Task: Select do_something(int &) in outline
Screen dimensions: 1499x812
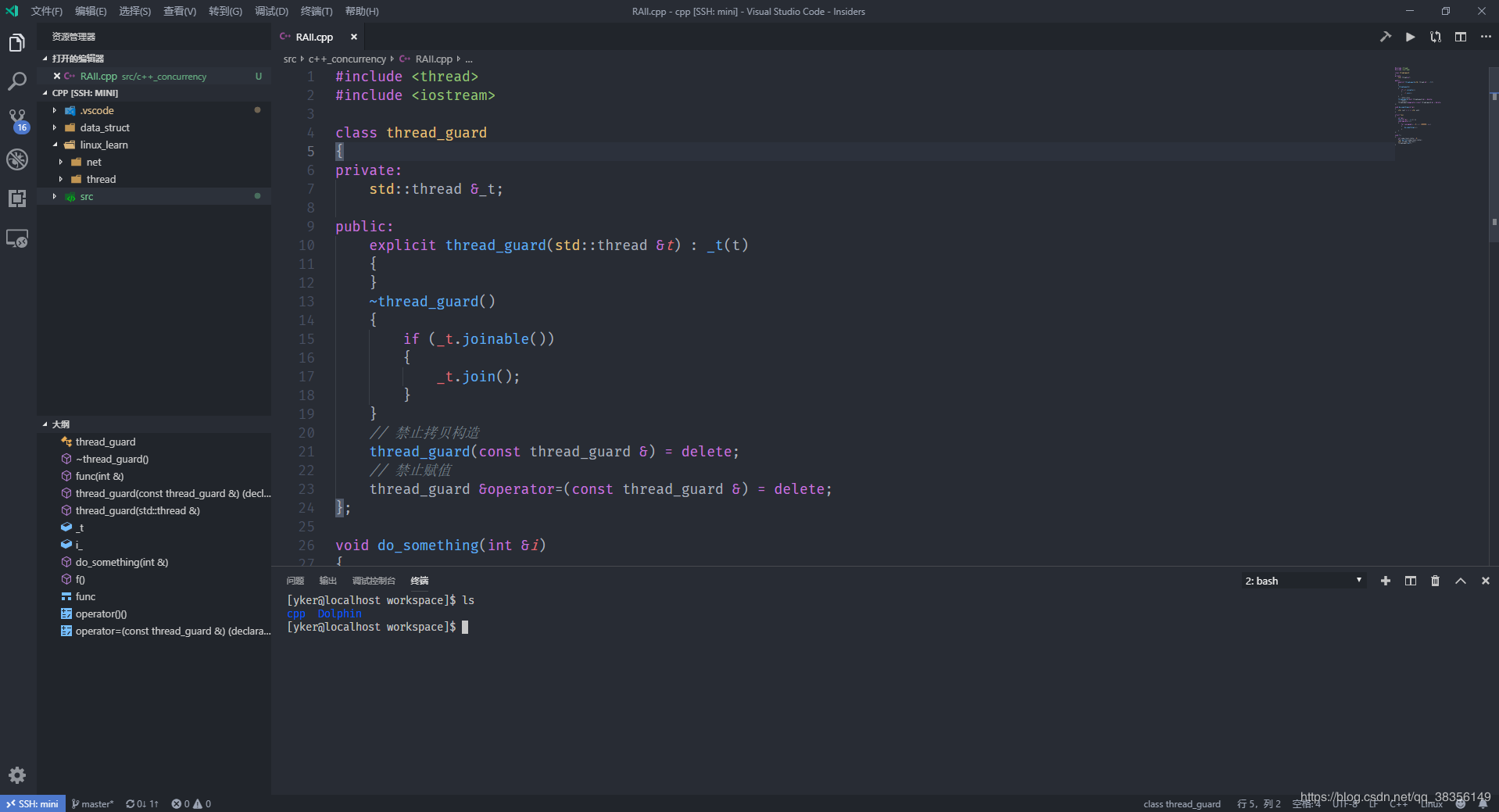Action: pyautogui.click(x=121, y=563)
